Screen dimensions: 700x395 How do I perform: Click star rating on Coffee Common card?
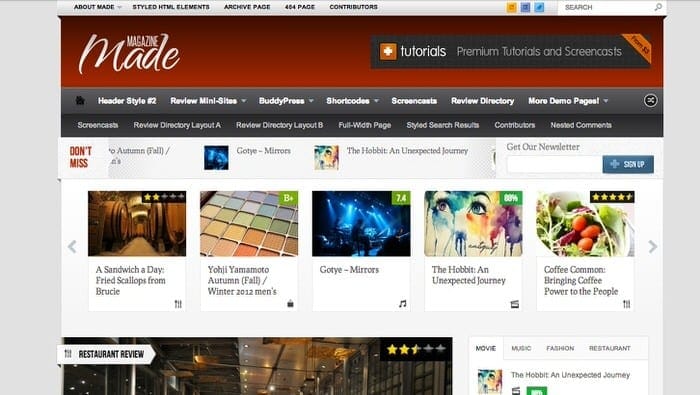(x=612, y=197)
